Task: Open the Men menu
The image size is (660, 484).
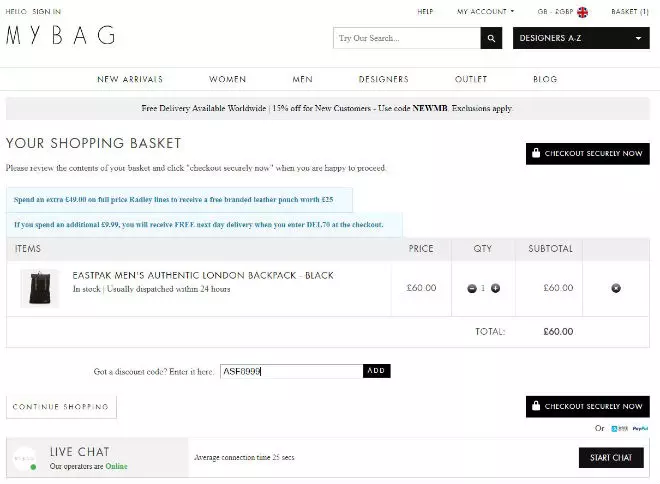Action: click(302, 79)
